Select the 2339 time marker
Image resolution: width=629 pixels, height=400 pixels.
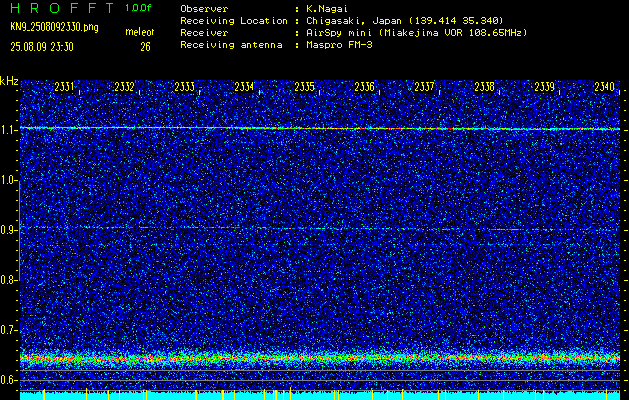(x=545, y=87)
